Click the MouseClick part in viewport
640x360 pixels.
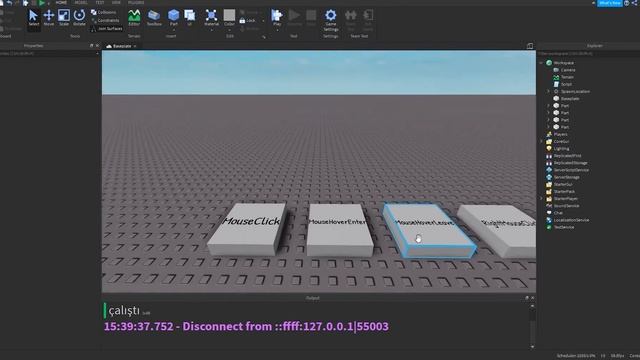[x=247, y=229]
